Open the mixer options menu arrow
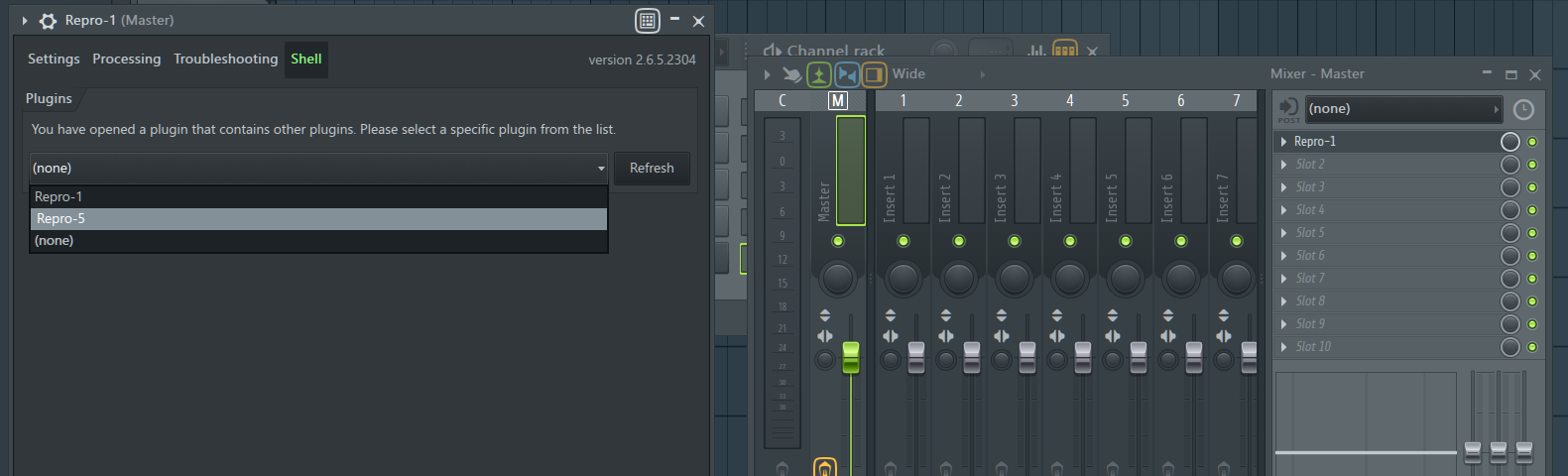 pyautogui.click(x=767, y=74)
